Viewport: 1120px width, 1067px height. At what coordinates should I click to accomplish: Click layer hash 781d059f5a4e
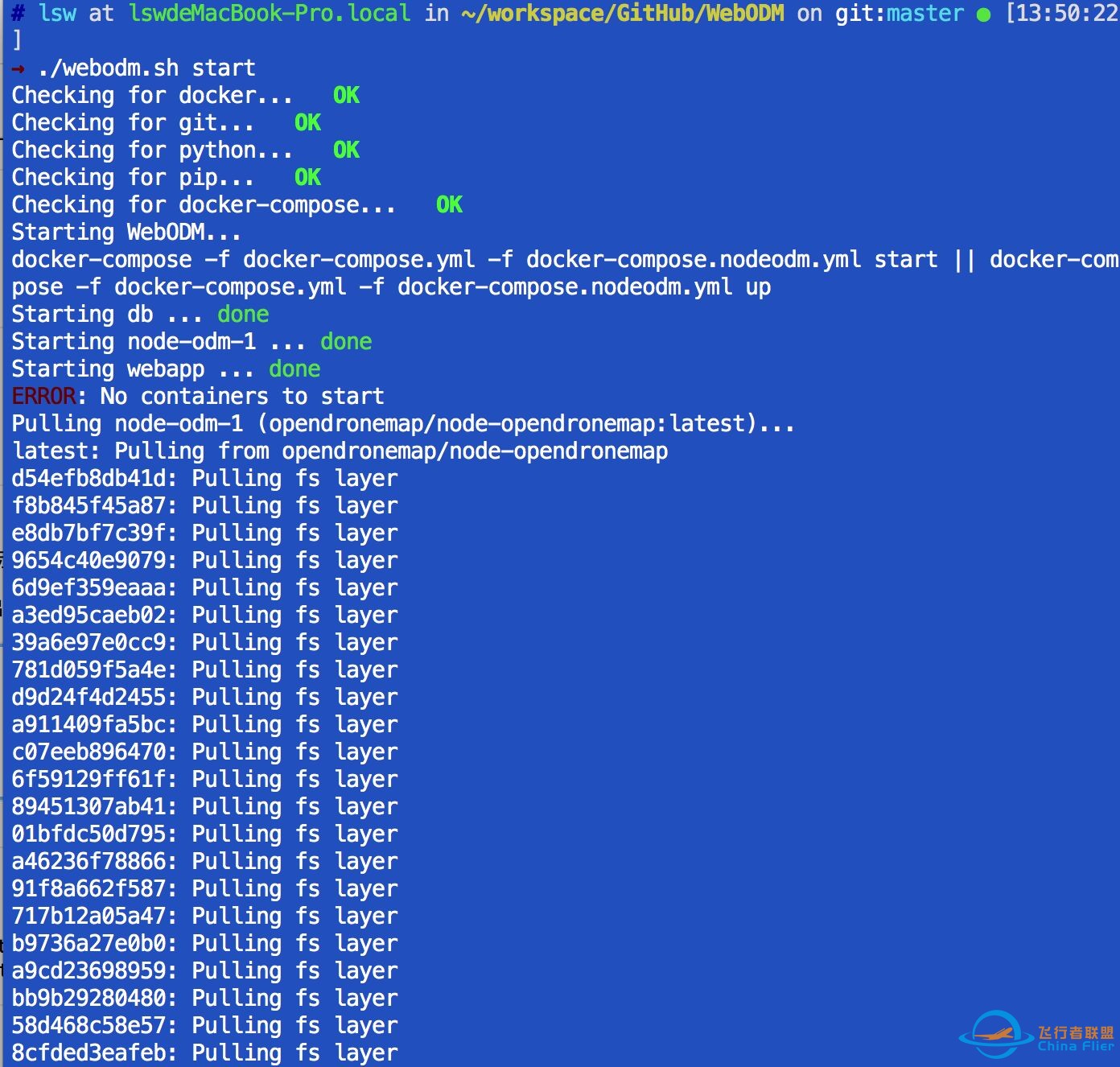click(89, 669)
